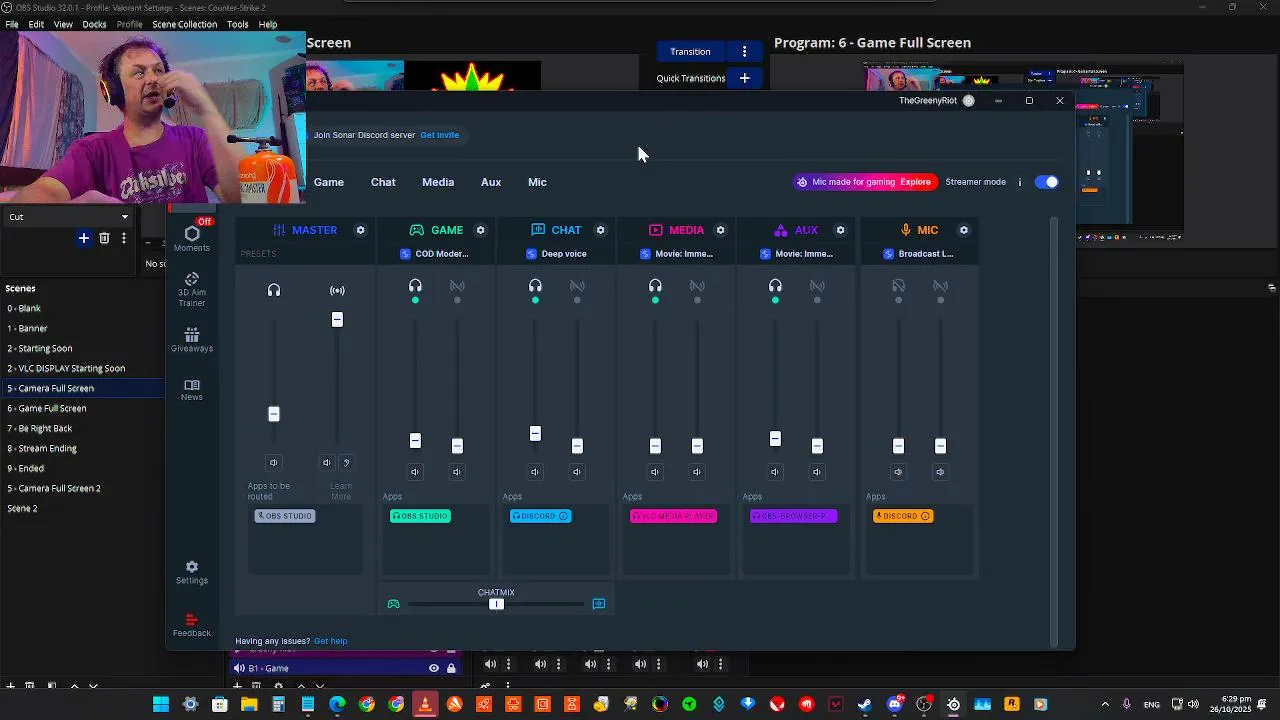Open CHAT preset Deep voice dropdown
Viewport: 1280px width, 720px height.
tap(556, 254)
